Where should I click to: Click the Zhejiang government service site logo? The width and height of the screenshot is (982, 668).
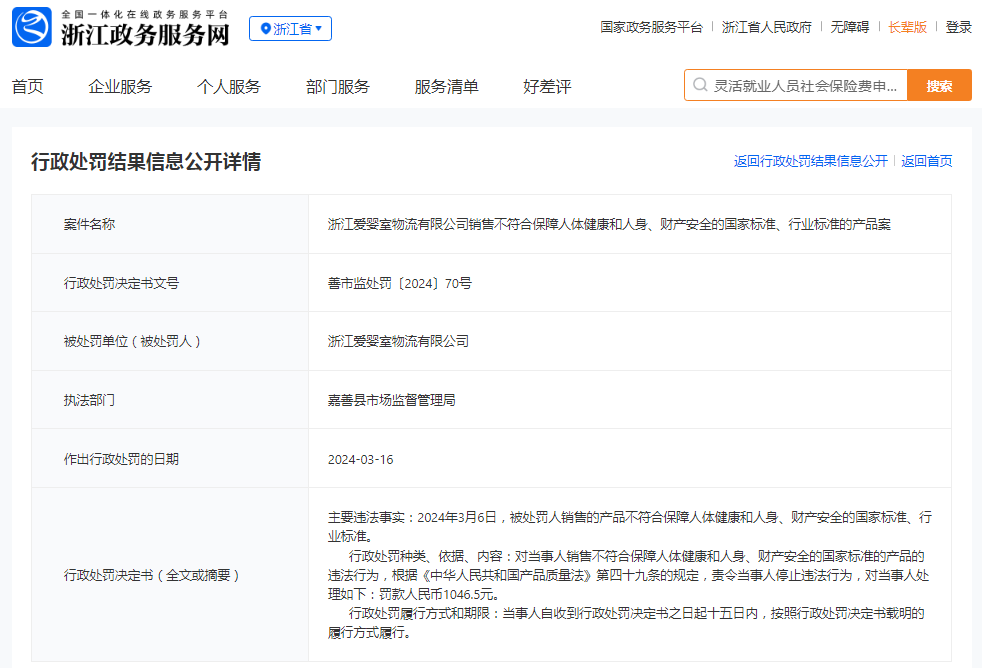click(x=32, y=27)
